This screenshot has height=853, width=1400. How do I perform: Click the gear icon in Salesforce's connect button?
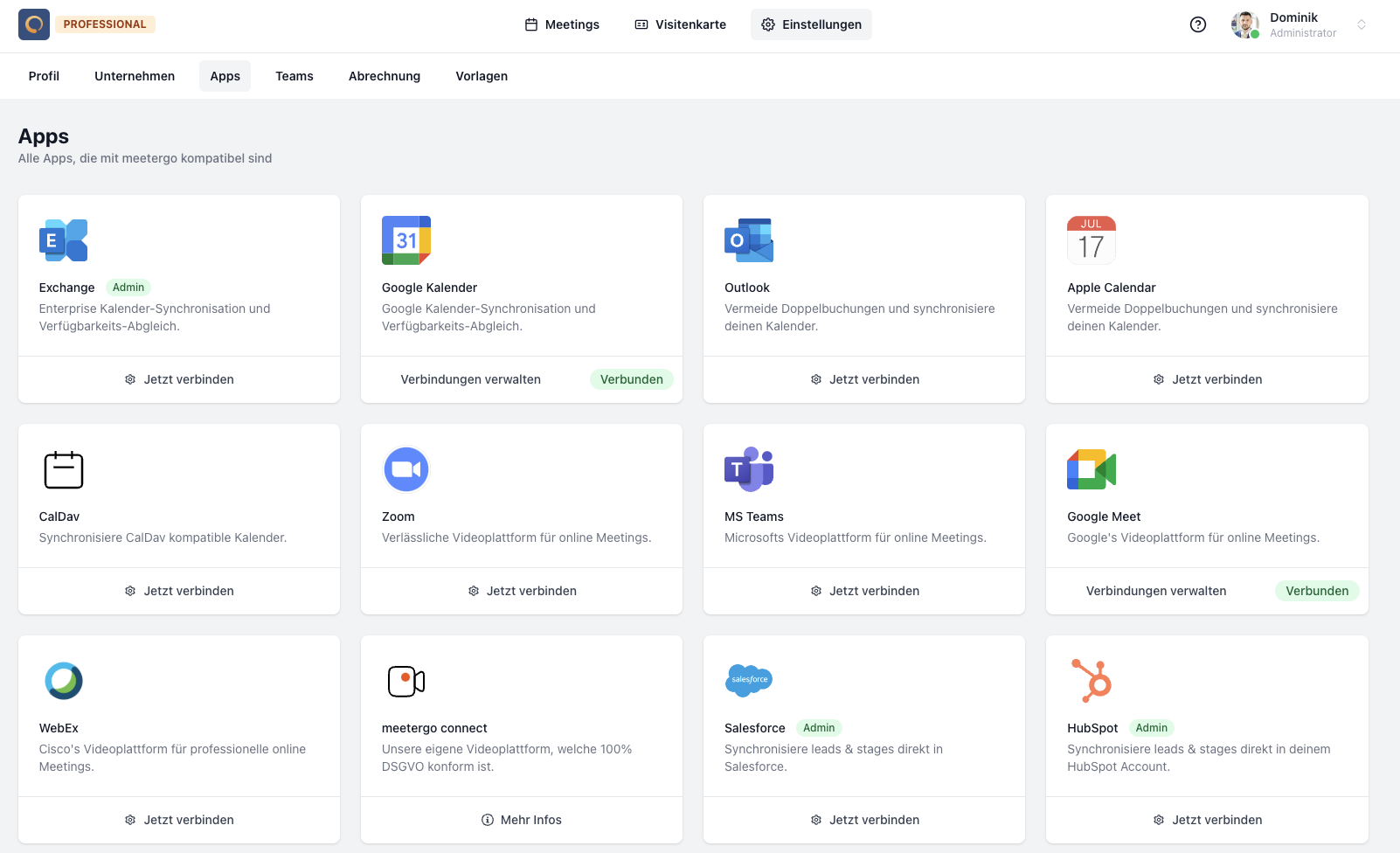point(816,820)
